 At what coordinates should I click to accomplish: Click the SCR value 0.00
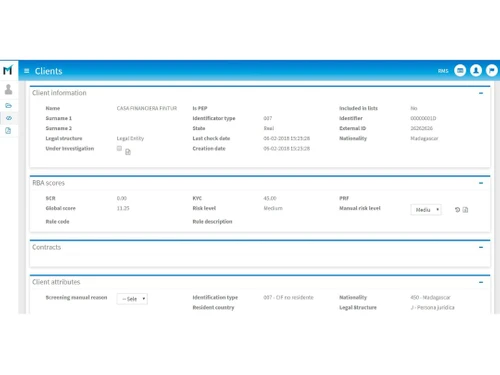point(122,198)
